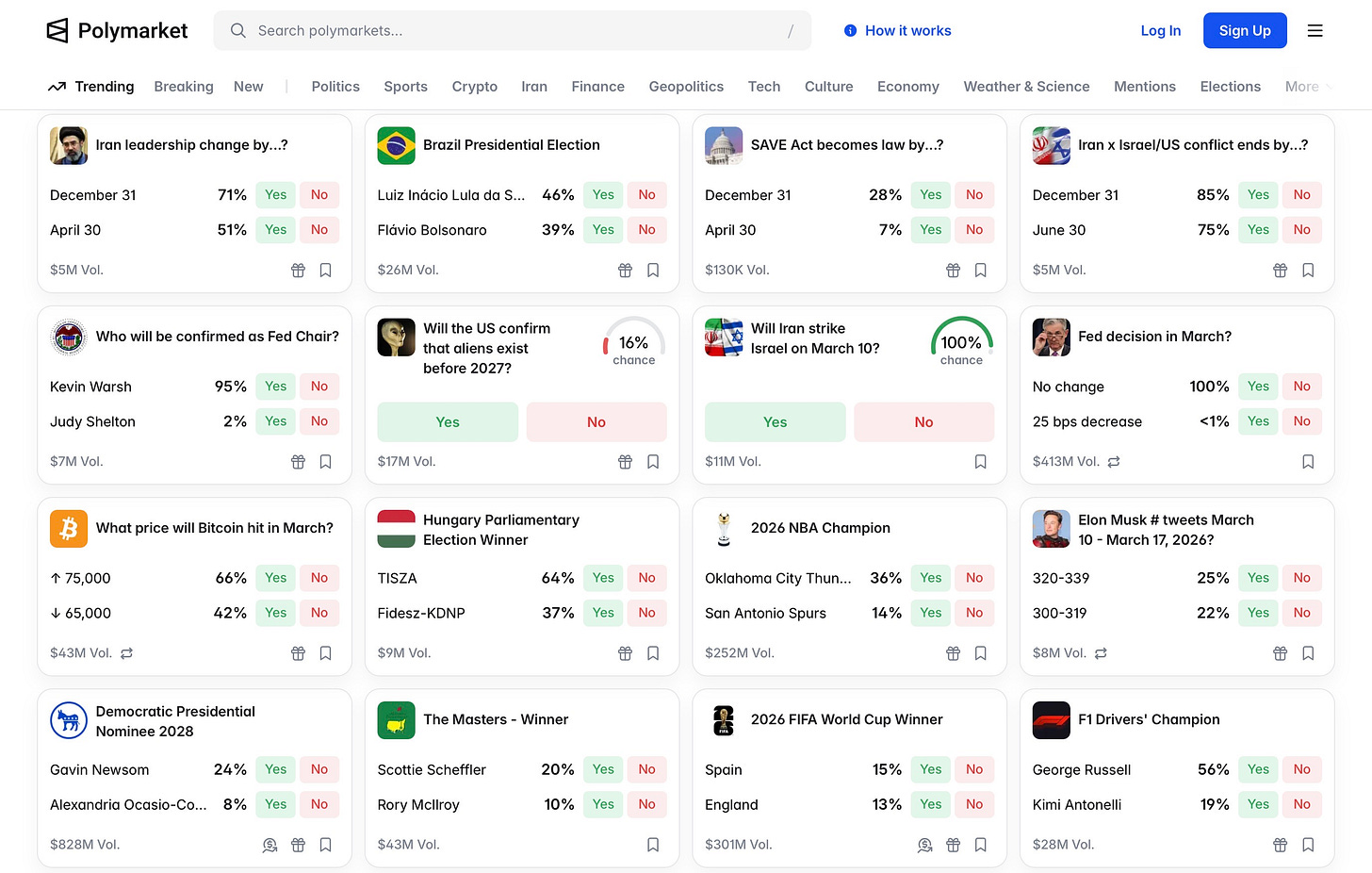The image size is (1372, 873).
Task: Select Yes on Will Iran strike Israel market
Action: pos(775,421)
